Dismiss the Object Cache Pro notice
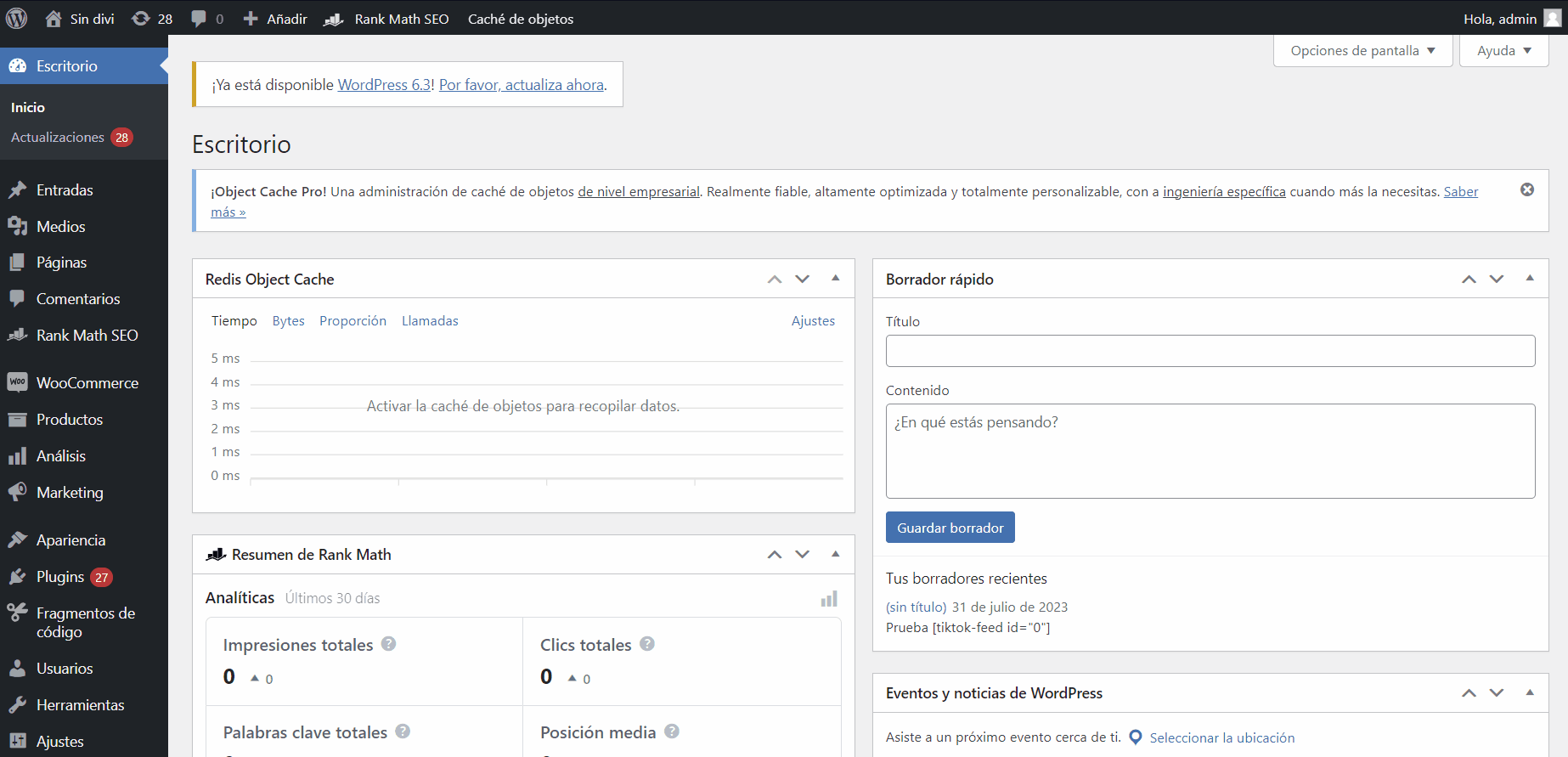Image resolution: width=1568 pixels, height=757 pixels. [x=1526, y=189]
